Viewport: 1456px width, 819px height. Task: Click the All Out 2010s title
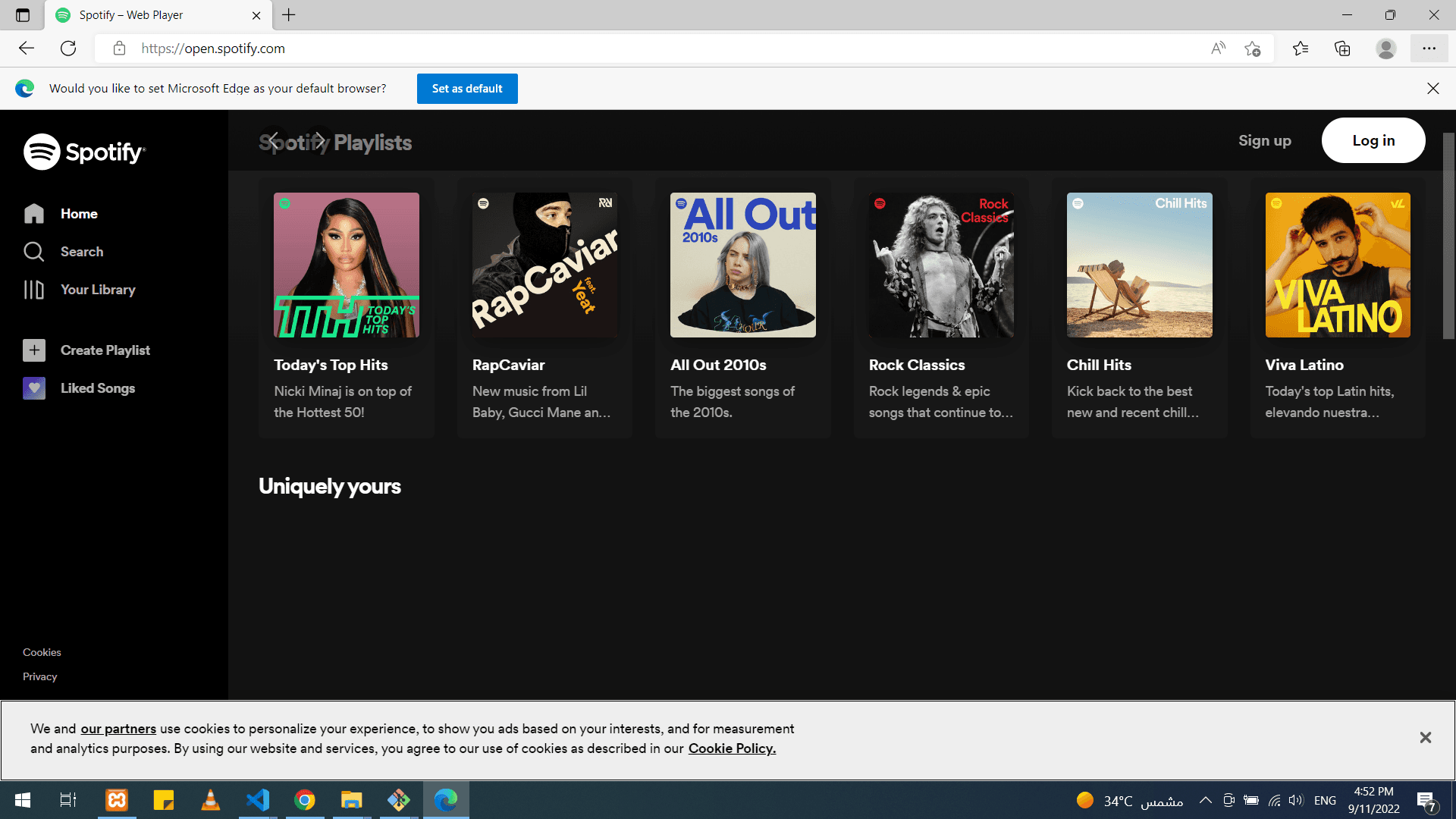[x=718, y=365]
